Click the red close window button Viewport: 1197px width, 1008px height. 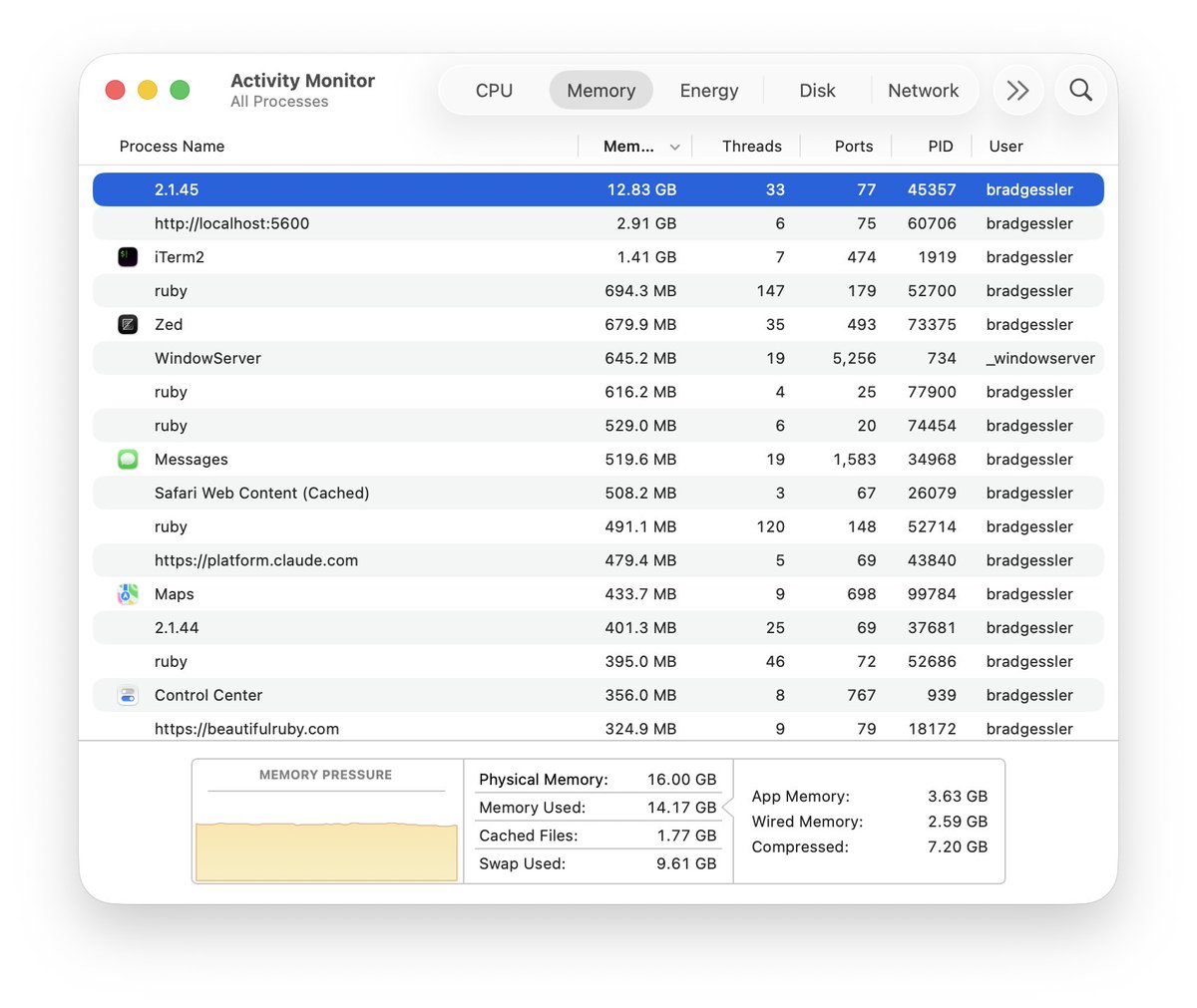(x=115, y=90)
